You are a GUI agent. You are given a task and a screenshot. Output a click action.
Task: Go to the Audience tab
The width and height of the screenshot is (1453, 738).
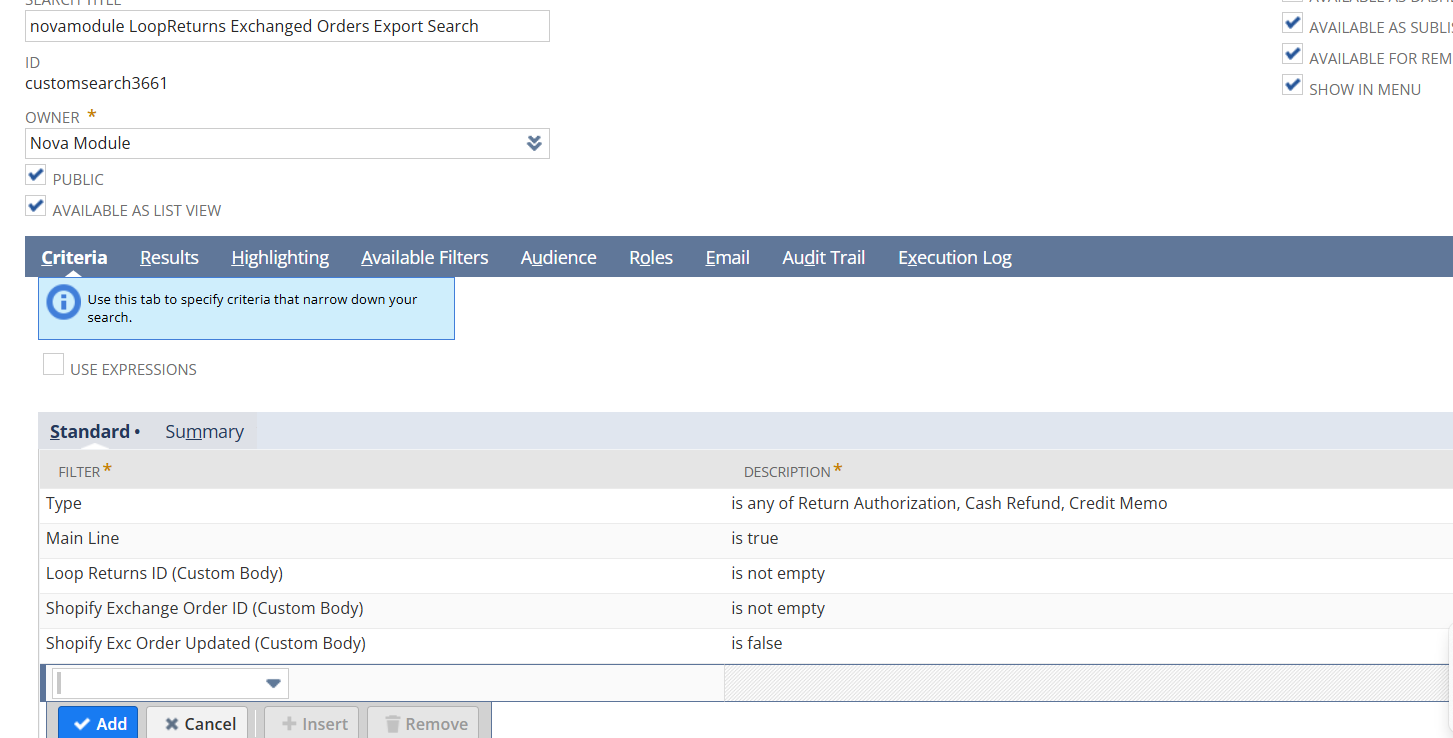tap(558, 257)
